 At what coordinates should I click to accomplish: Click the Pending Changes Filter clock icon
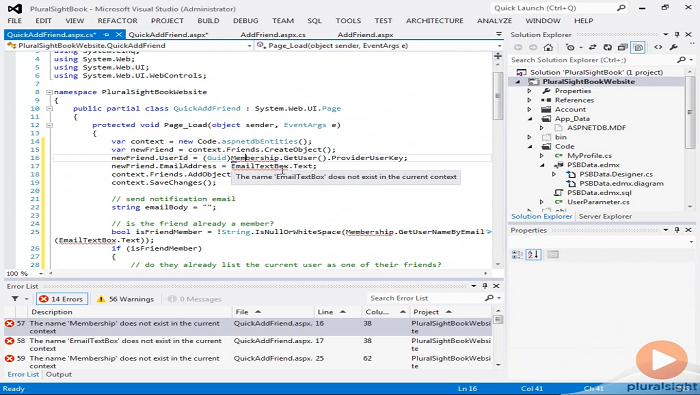571,47
